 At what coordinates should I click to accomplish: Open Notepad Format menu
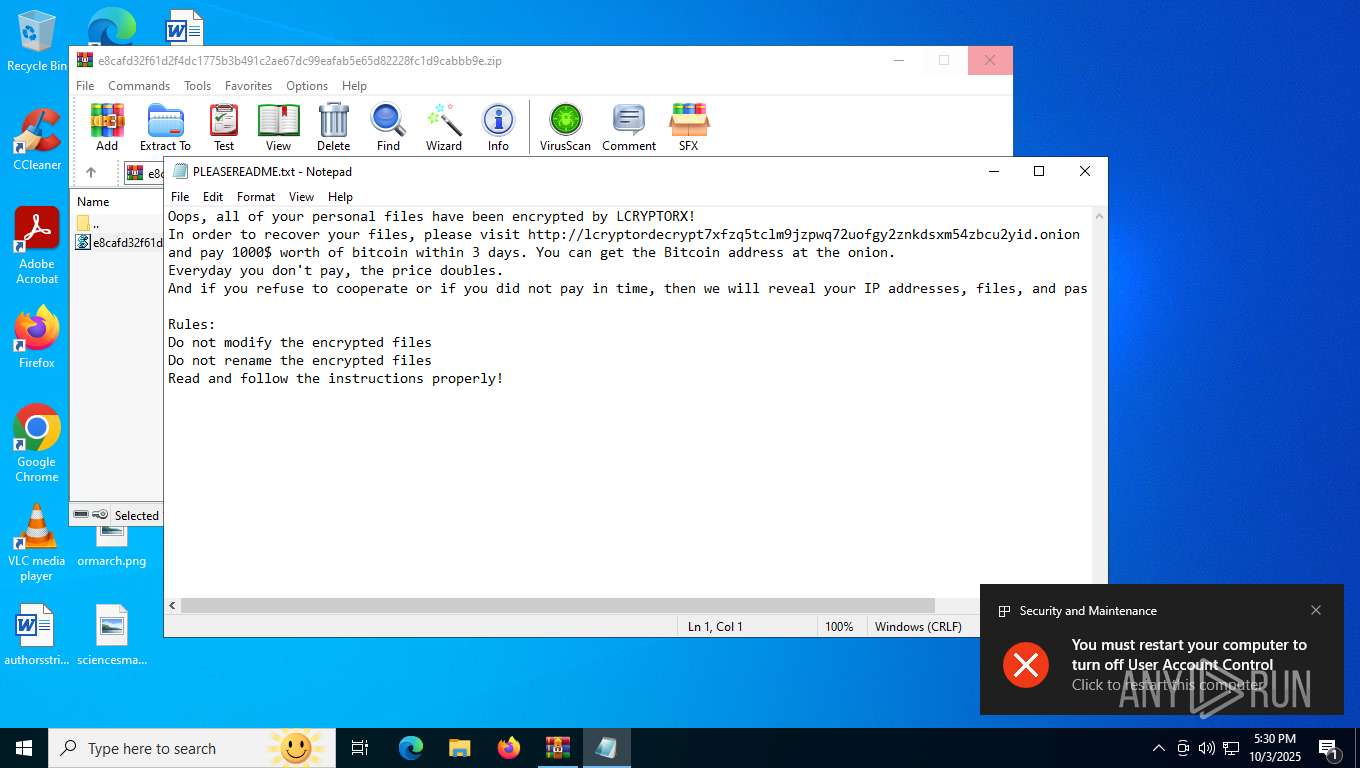pos(256,197)
